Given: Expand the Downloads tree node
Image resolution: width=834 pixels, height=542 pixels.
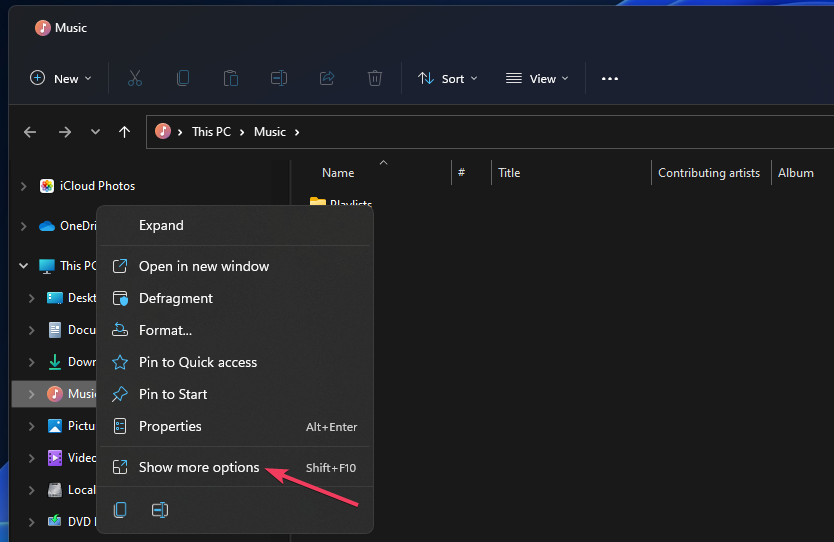Looking at the screenshot, I should (32, 362).
